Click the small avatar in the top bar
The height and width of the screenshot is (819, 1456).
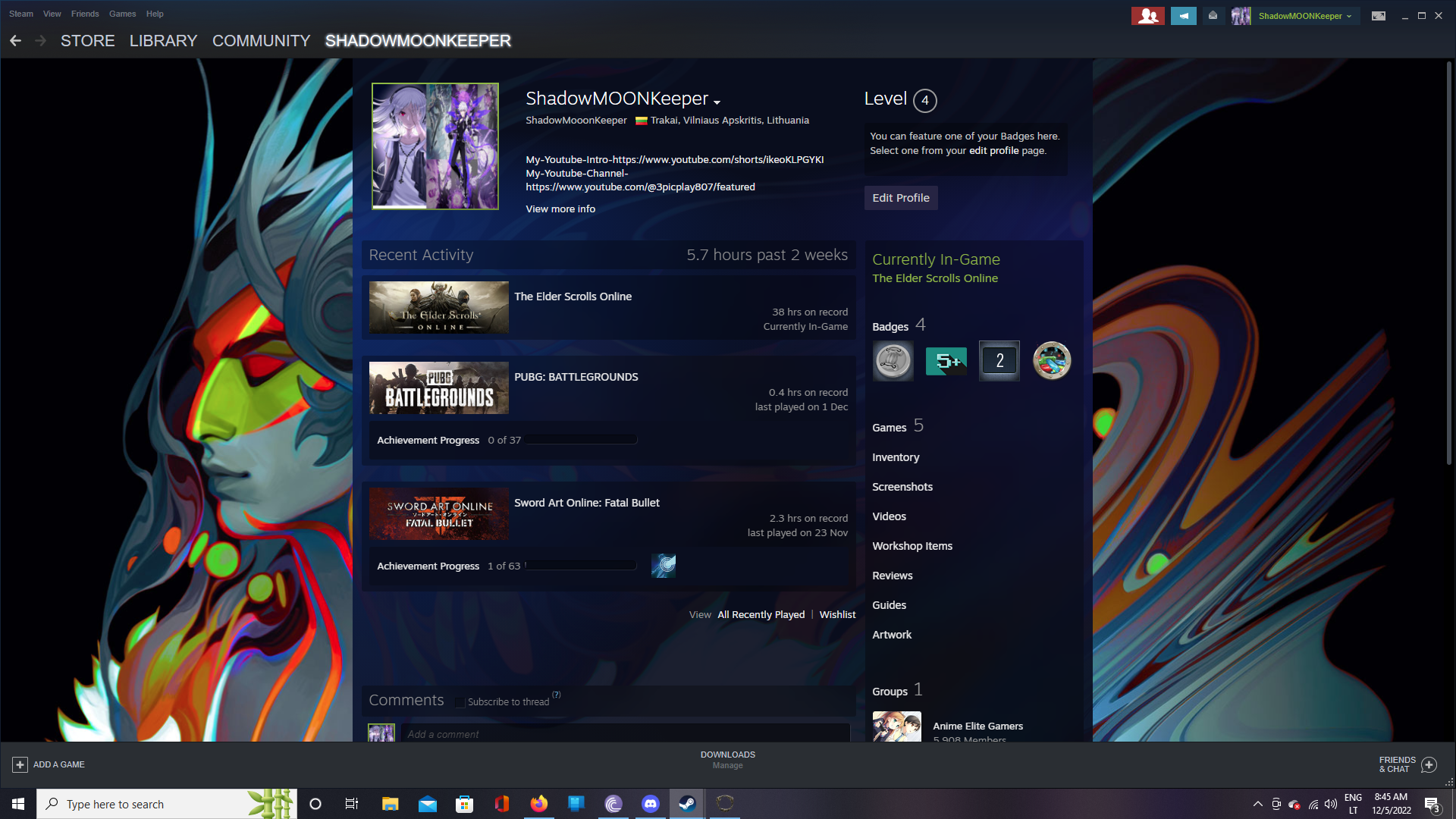click(x=1241, y=16)
